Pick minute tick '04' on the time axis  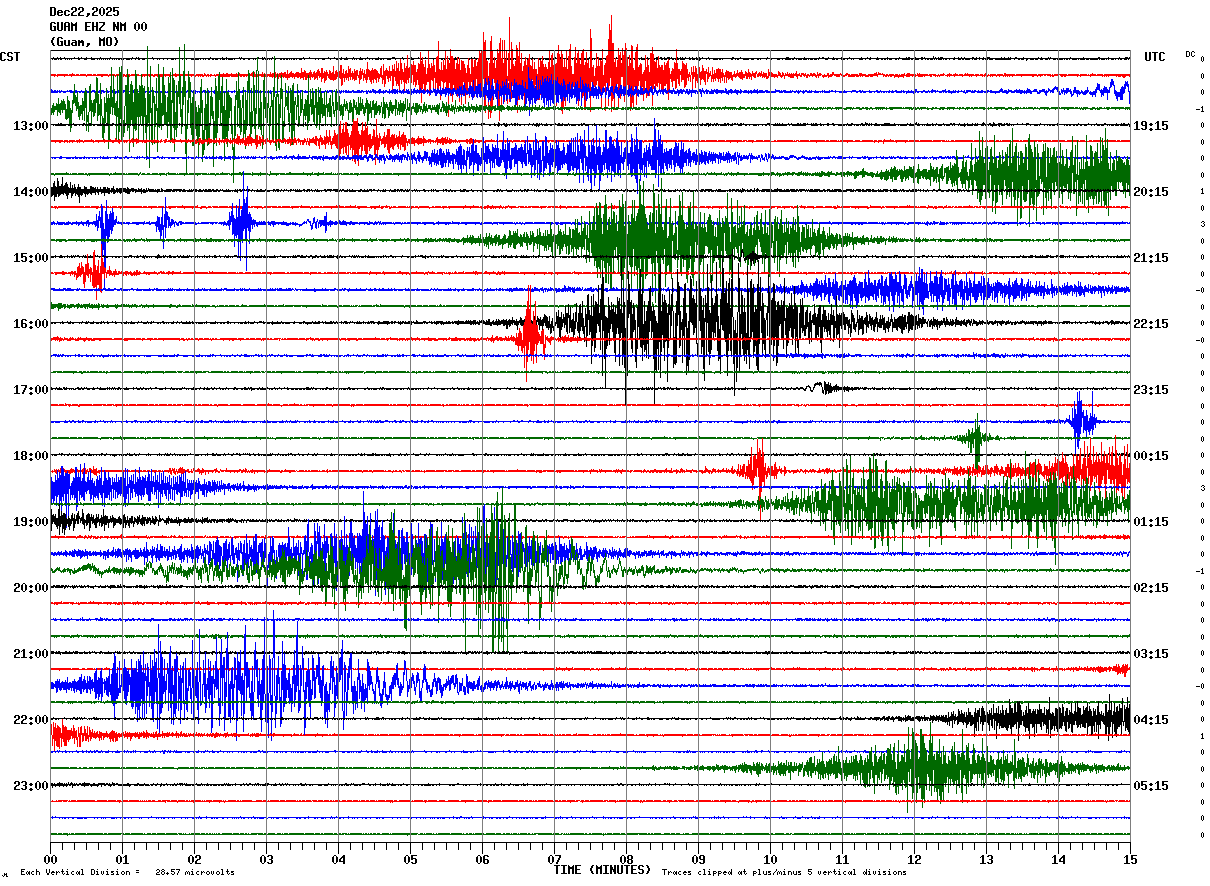(x=339, y=860)
